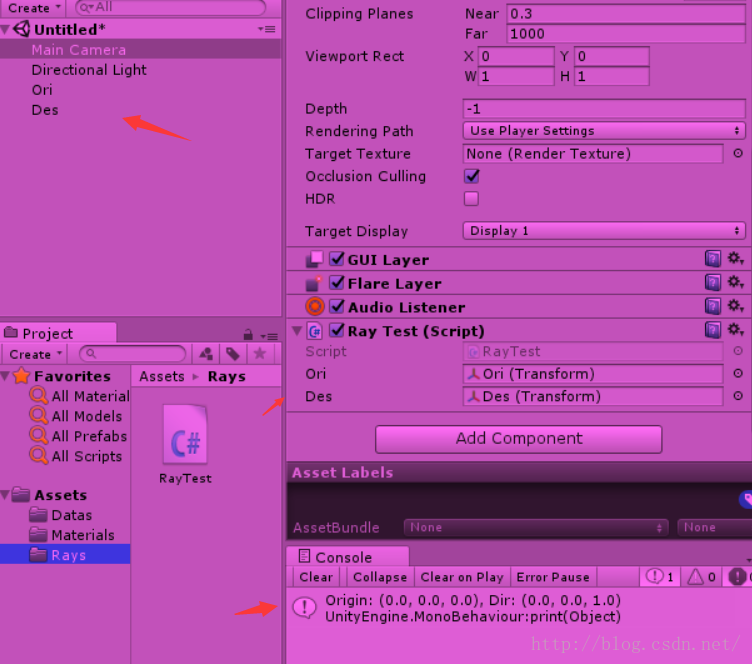Toggle Clear on Play in Console
752x664 pixels.
[x=462, y=577]
